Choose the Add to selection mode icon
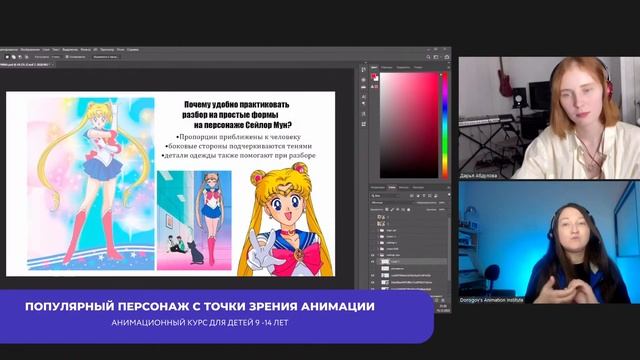The height and width of the screenshot is (360, 640). click(13, 57)
